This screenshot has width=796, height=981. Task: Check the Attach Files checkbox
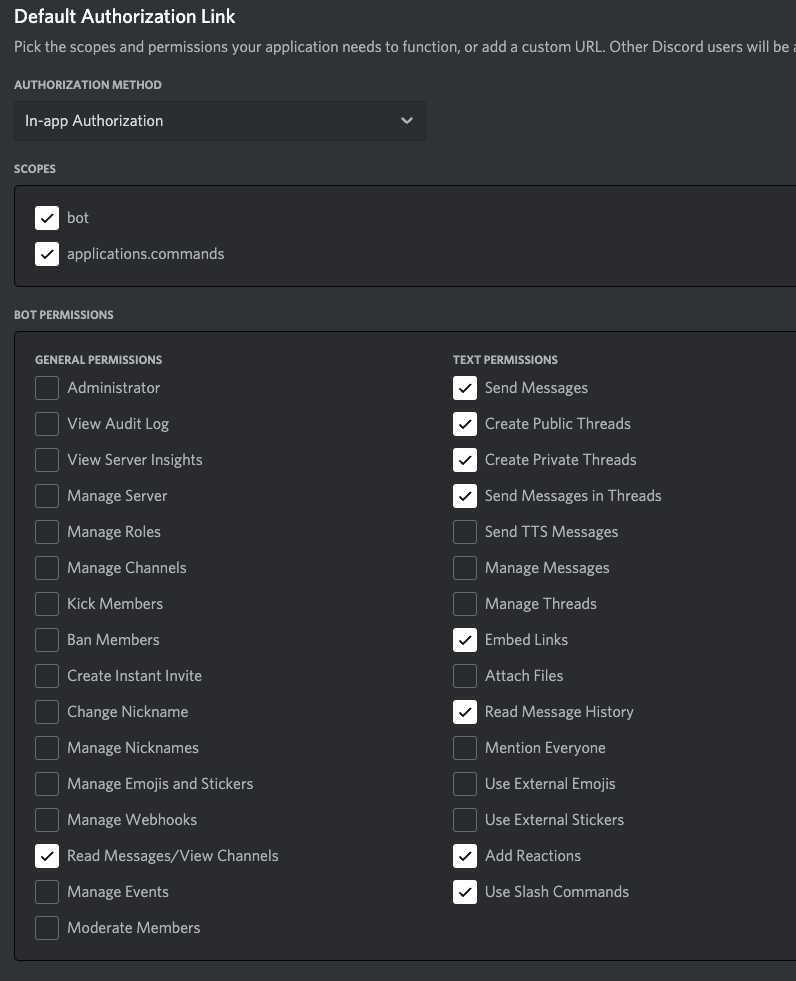(465, 676)
